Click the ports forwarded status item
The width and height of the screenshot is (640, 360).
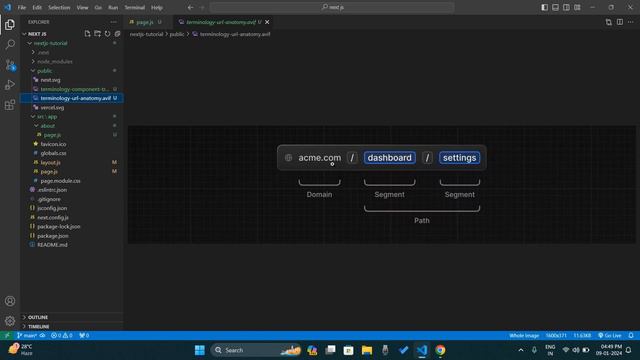[x=84, y=336]
